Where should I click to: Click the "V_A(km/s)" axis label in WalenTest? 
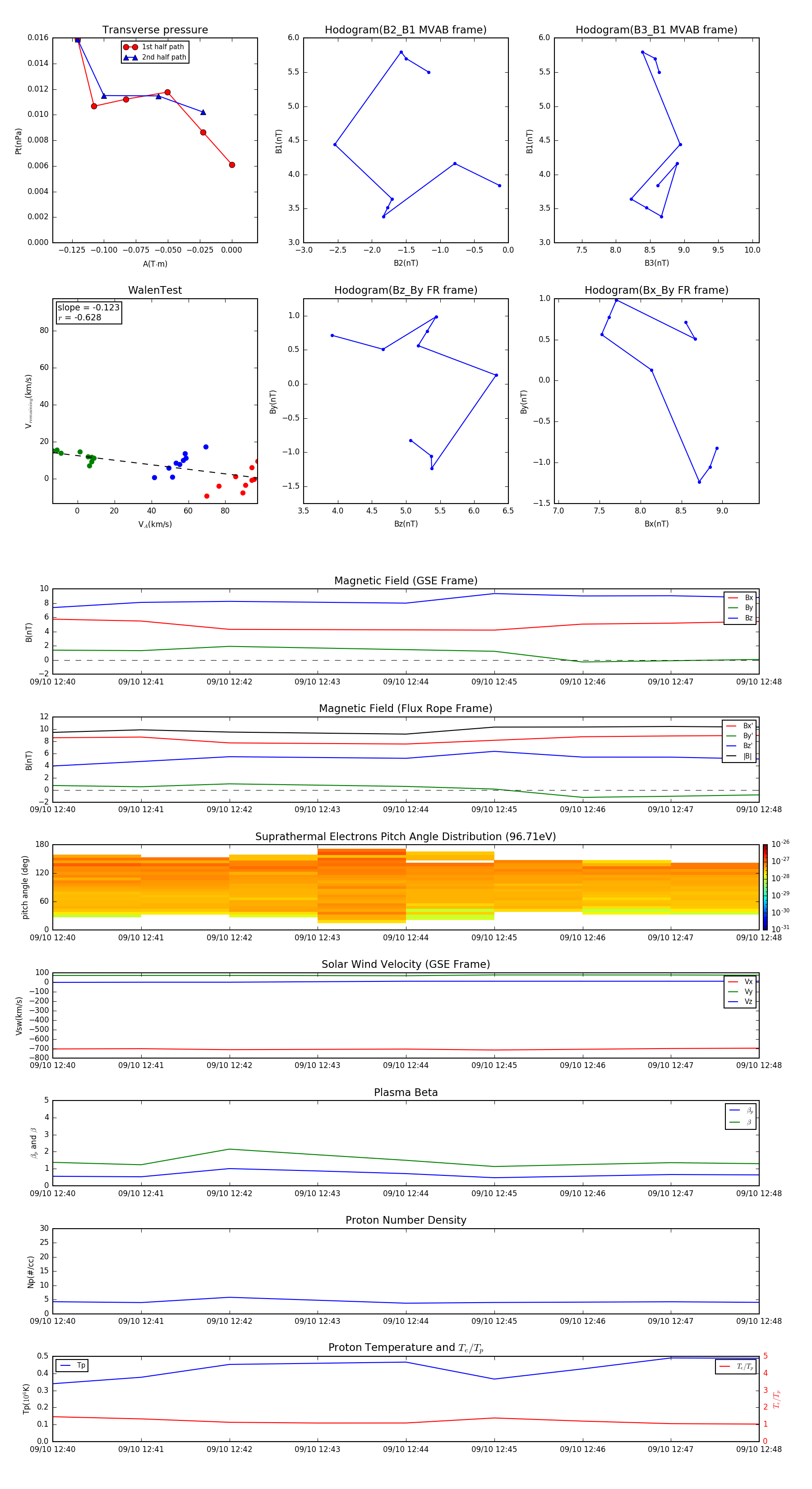click(x=155, y=524)
